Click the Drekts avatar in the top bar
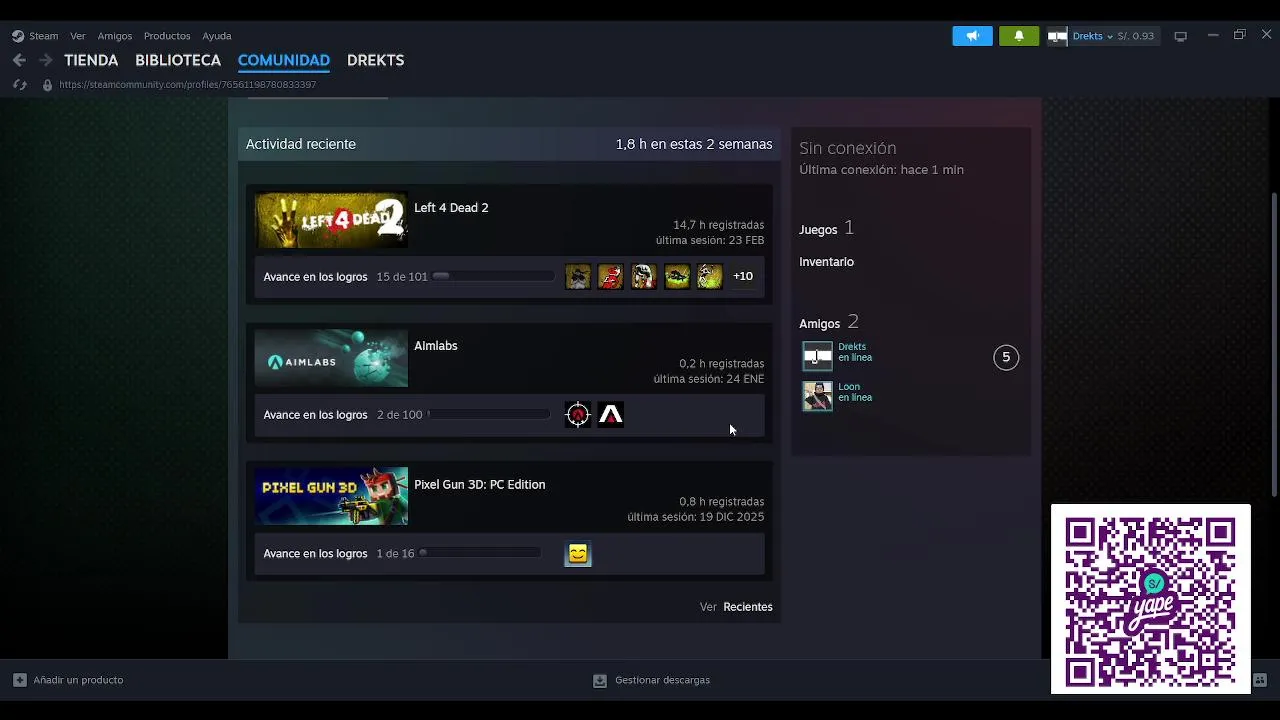 tap(1057, 36)
